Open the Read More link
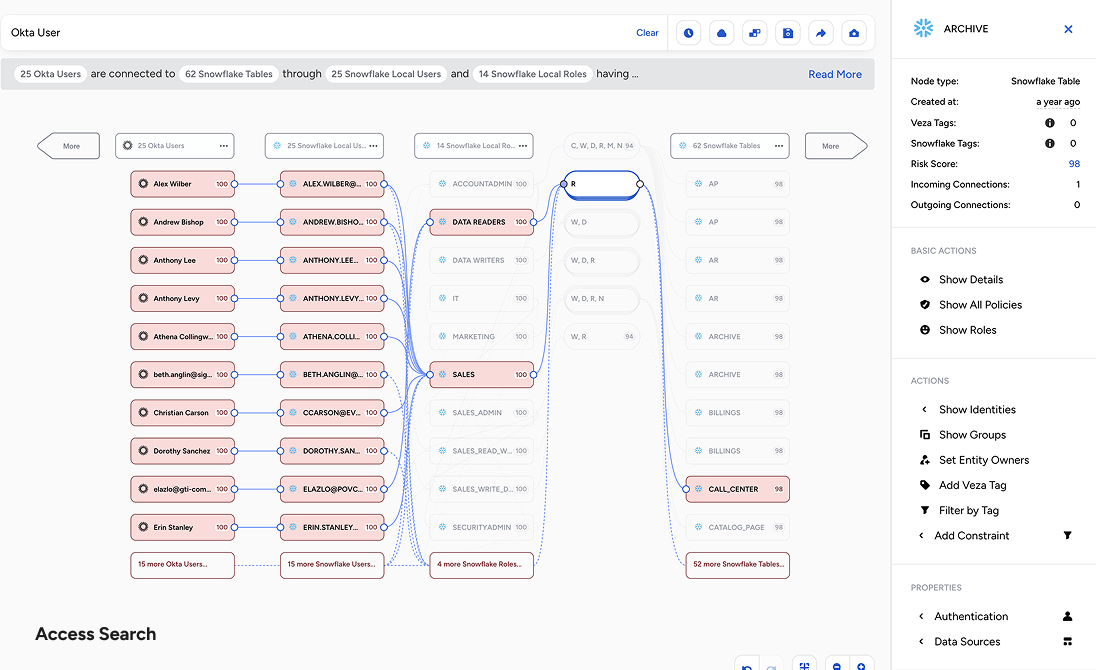The width and height of the screenshot is (1096, 670). [835, 74]
